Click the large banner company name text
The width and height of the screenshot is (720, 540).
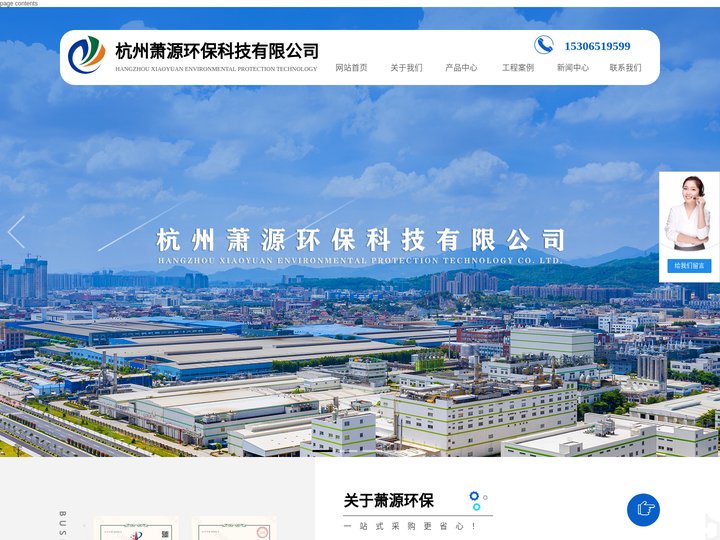[360, 240]
